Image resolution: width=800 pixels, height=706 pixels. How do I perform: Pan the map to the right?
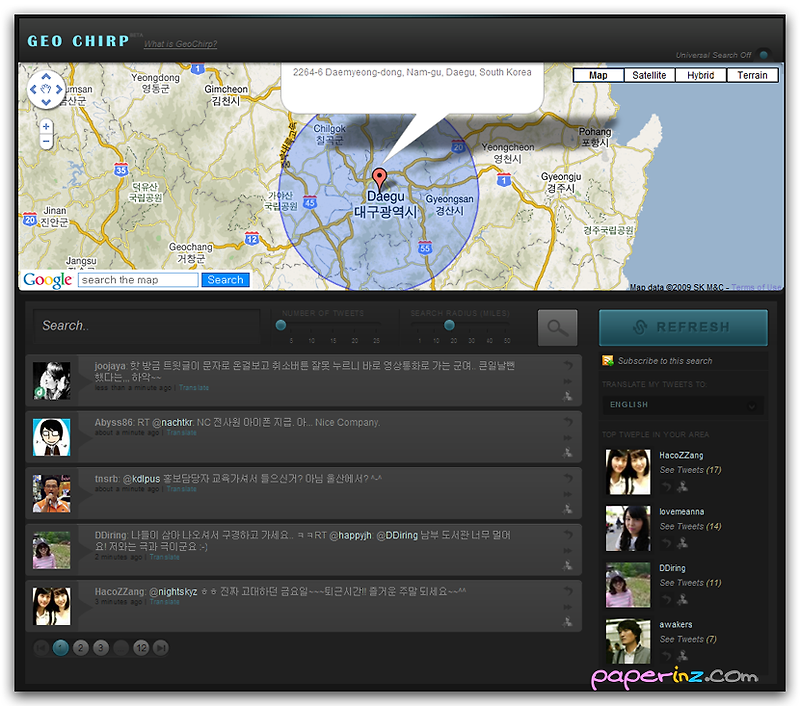coord(59,89)
